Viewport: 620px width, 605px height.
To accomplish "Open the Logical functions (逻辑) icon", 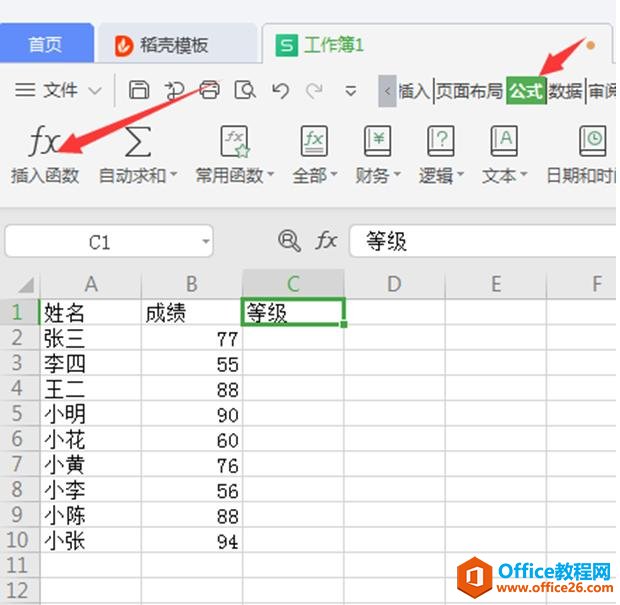I will [441, 141].
